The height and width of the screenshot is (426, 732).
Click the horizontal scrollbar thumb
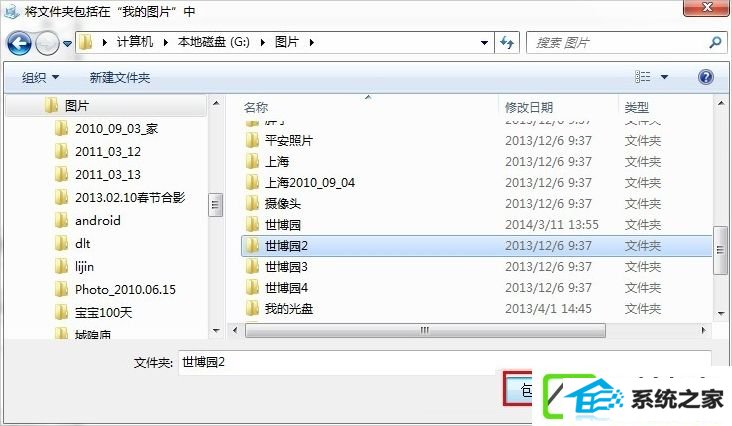click(425, 331)
